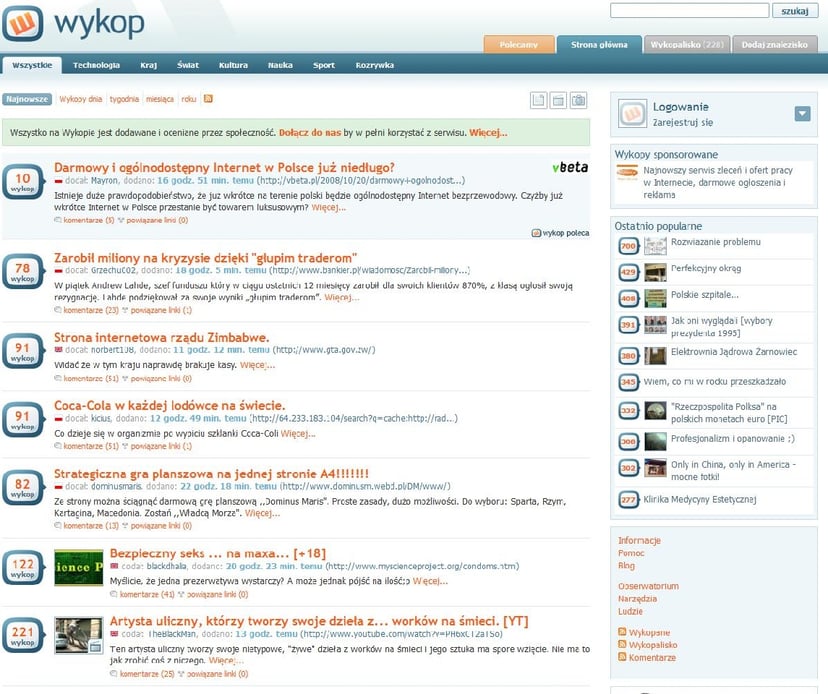
Task: Click the 380 popularity badge
Action: pos(628,356)
